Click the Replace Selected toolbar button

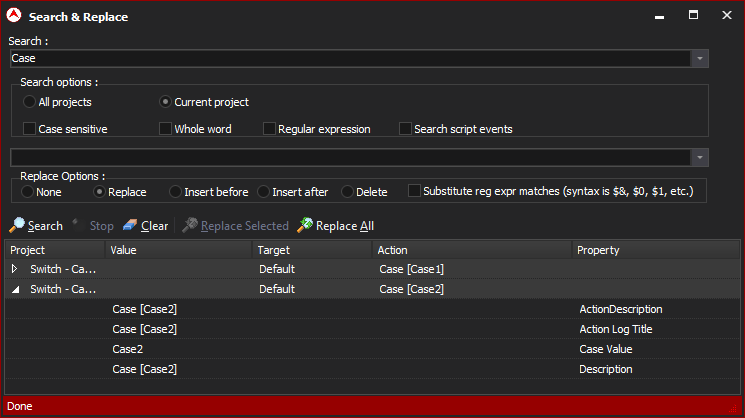236,226
